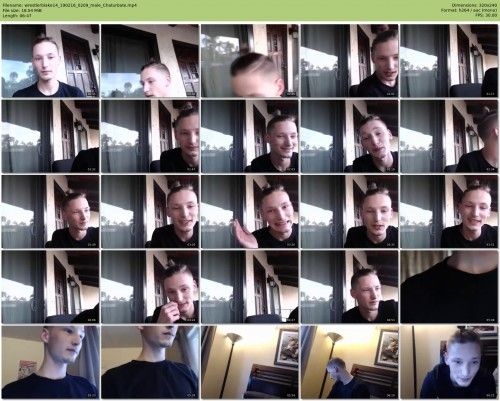Click the Filename text in the header
This screenshot has height=401, width=500.
point(69,5)
